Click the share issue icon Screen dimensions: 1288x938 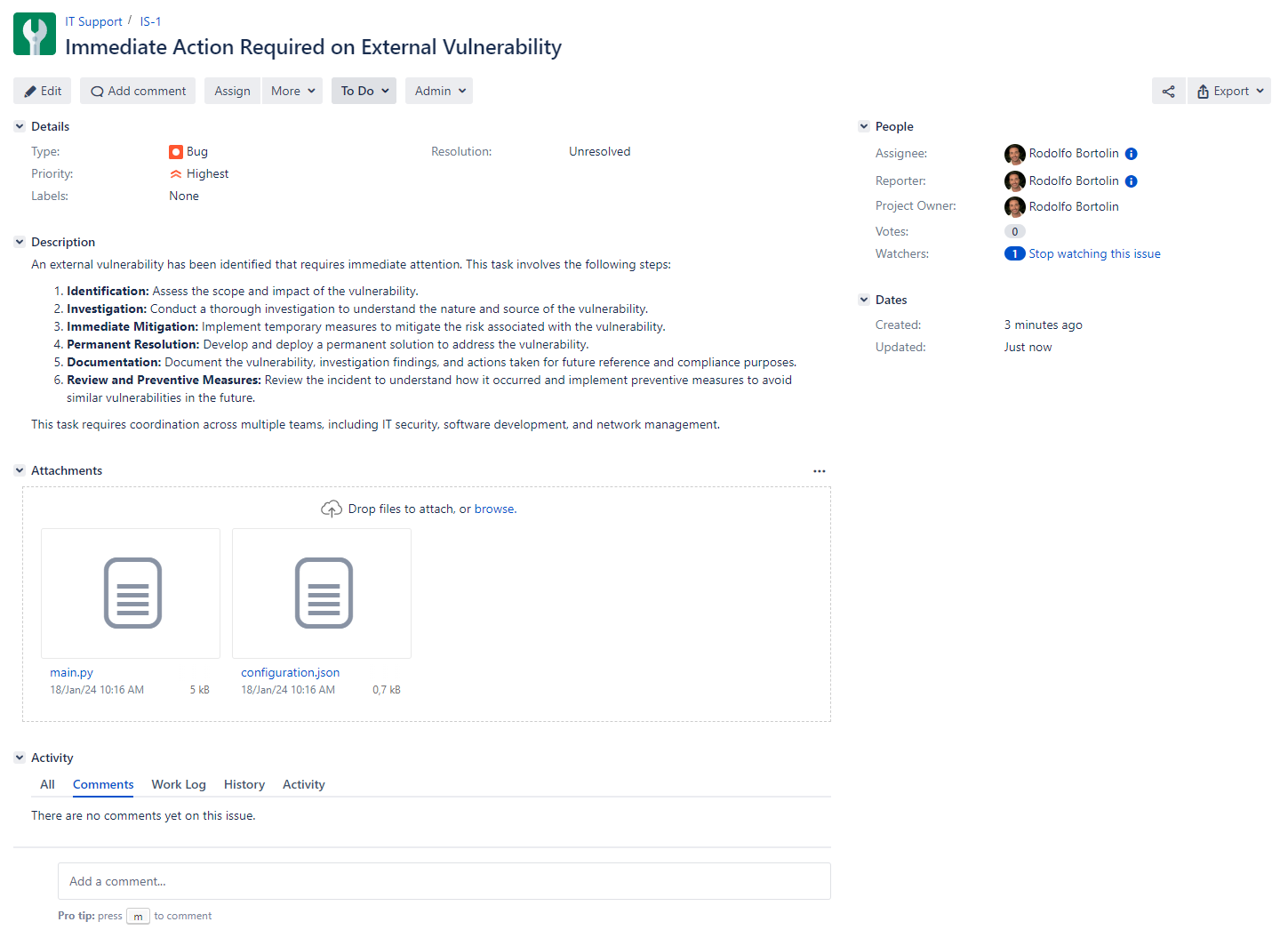point(1168,91)
